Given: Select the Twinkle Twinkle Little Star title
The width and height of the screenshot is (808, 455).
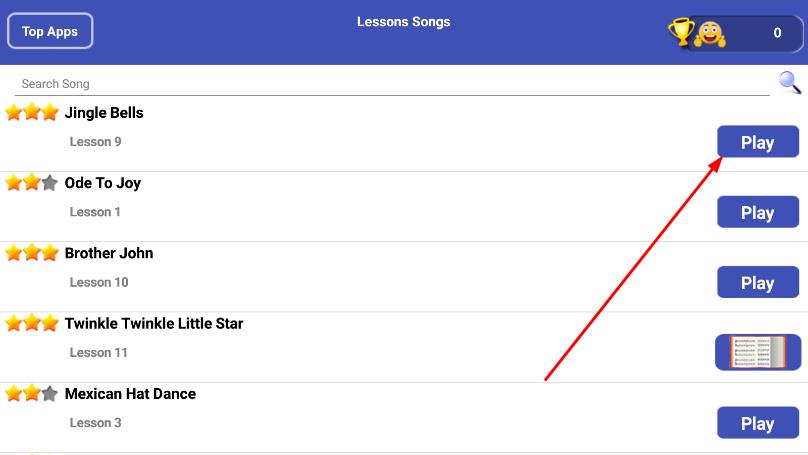Looking at the screenshot, I should 154,324.
